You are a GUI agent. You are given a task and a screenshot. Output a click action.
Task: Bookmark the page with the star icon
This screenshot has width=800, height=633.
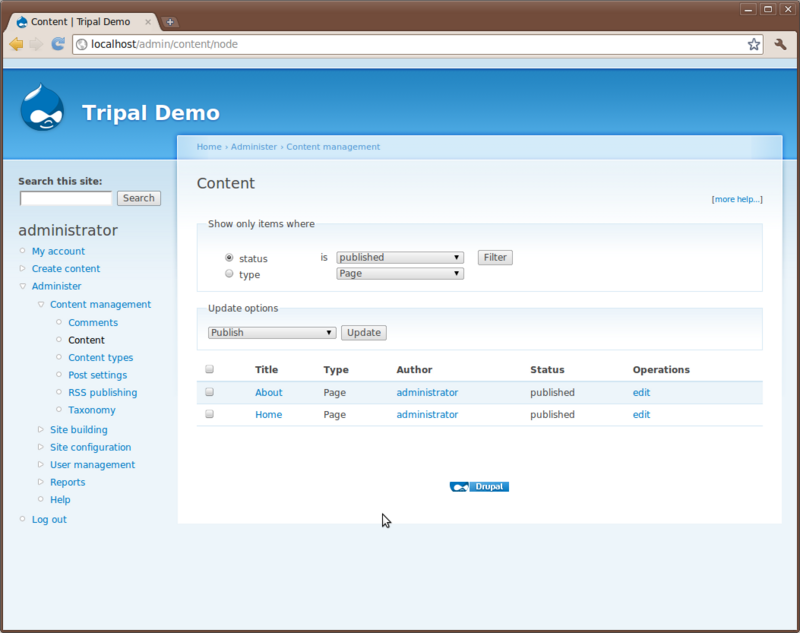pos(754,44)
